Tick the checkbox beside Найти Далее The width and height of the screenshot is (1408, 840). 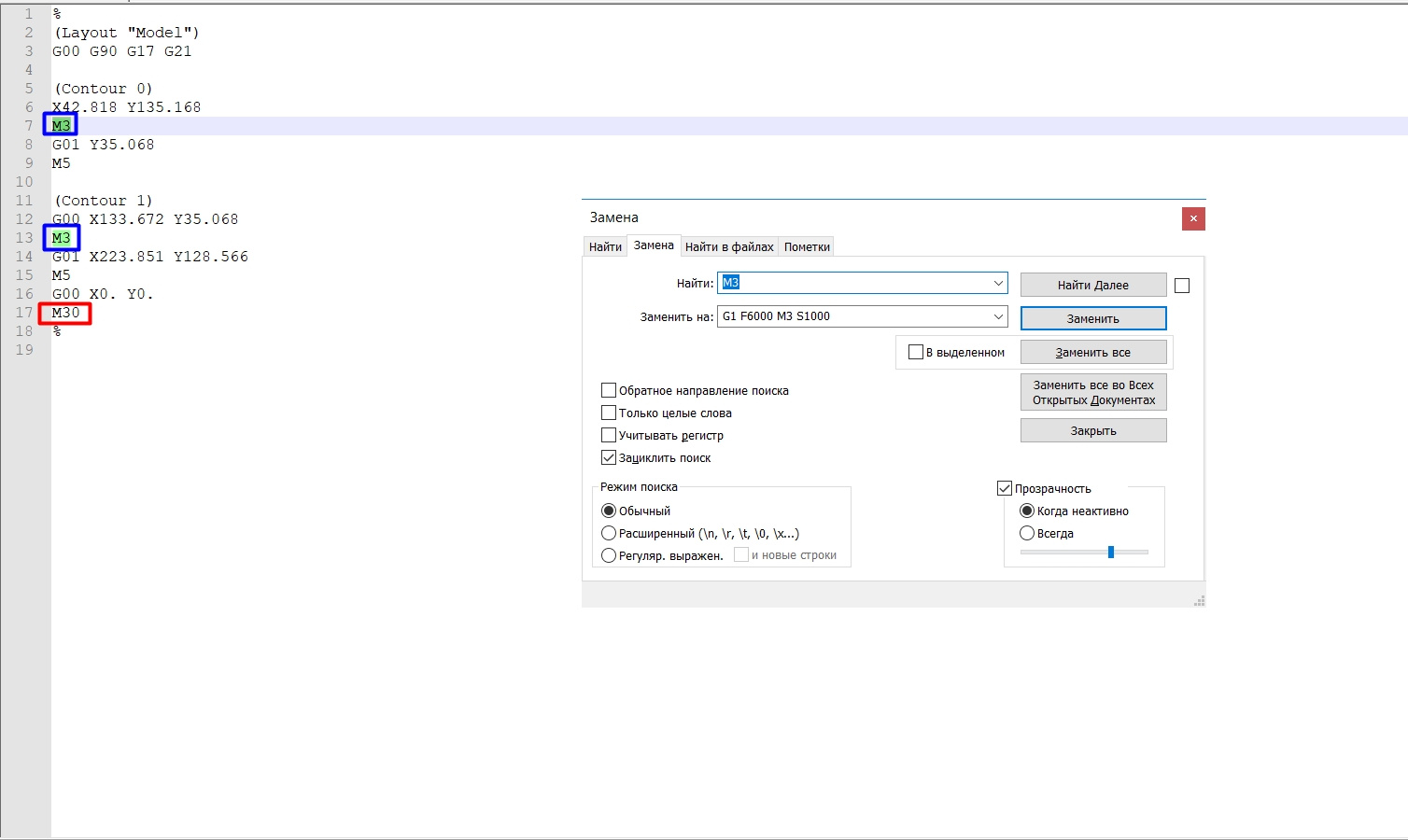[1182, 286]
